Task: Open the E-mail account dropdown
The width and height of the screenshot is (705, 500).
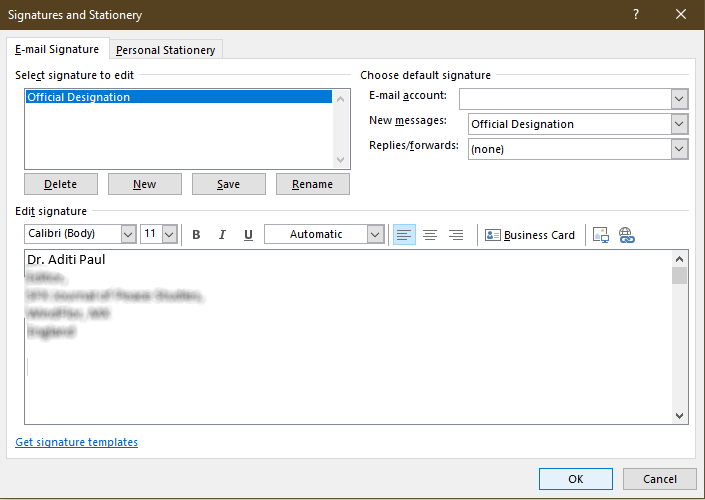Action: (679, 99)
